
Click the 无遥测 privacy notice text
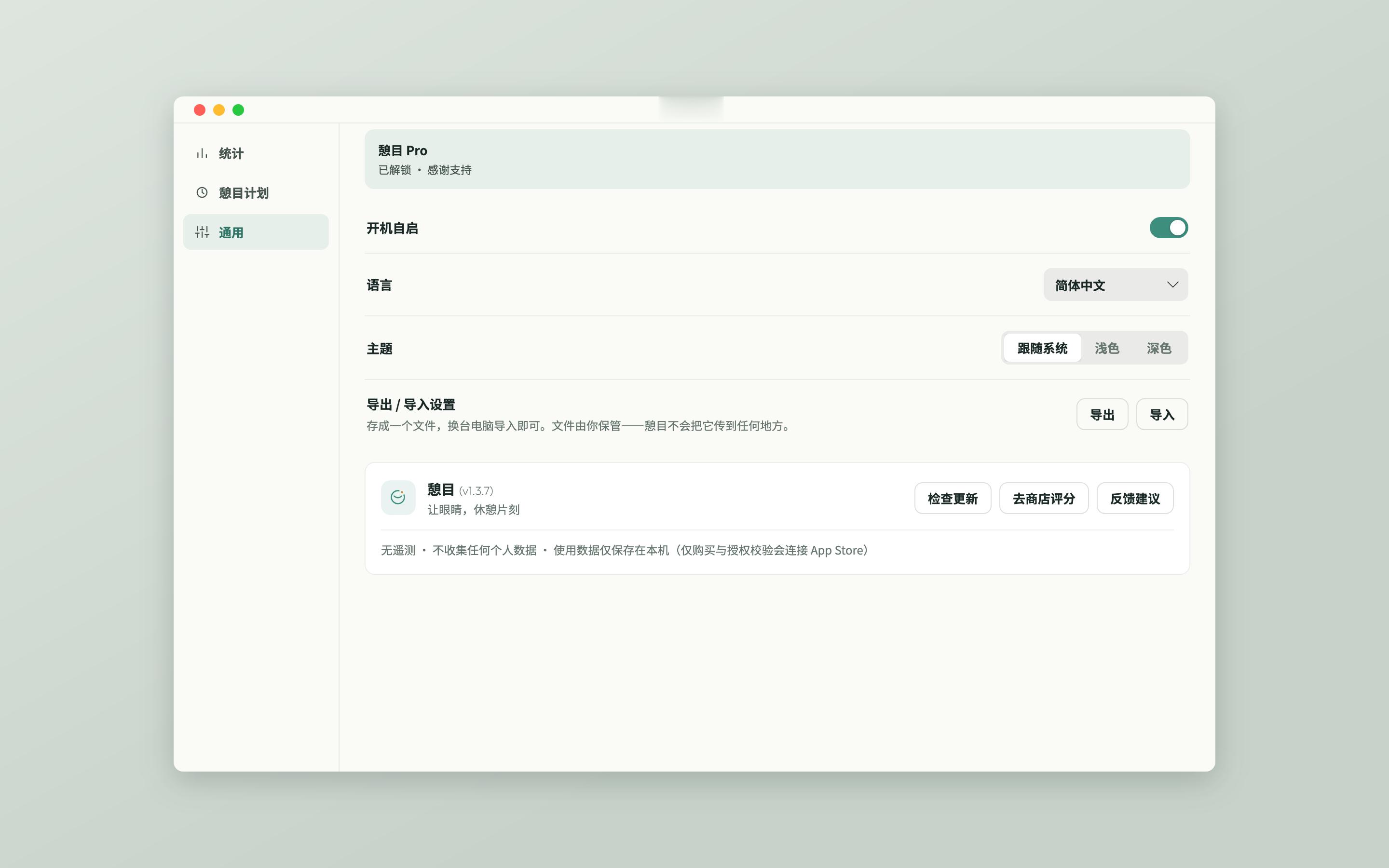[x=625, y=551]
